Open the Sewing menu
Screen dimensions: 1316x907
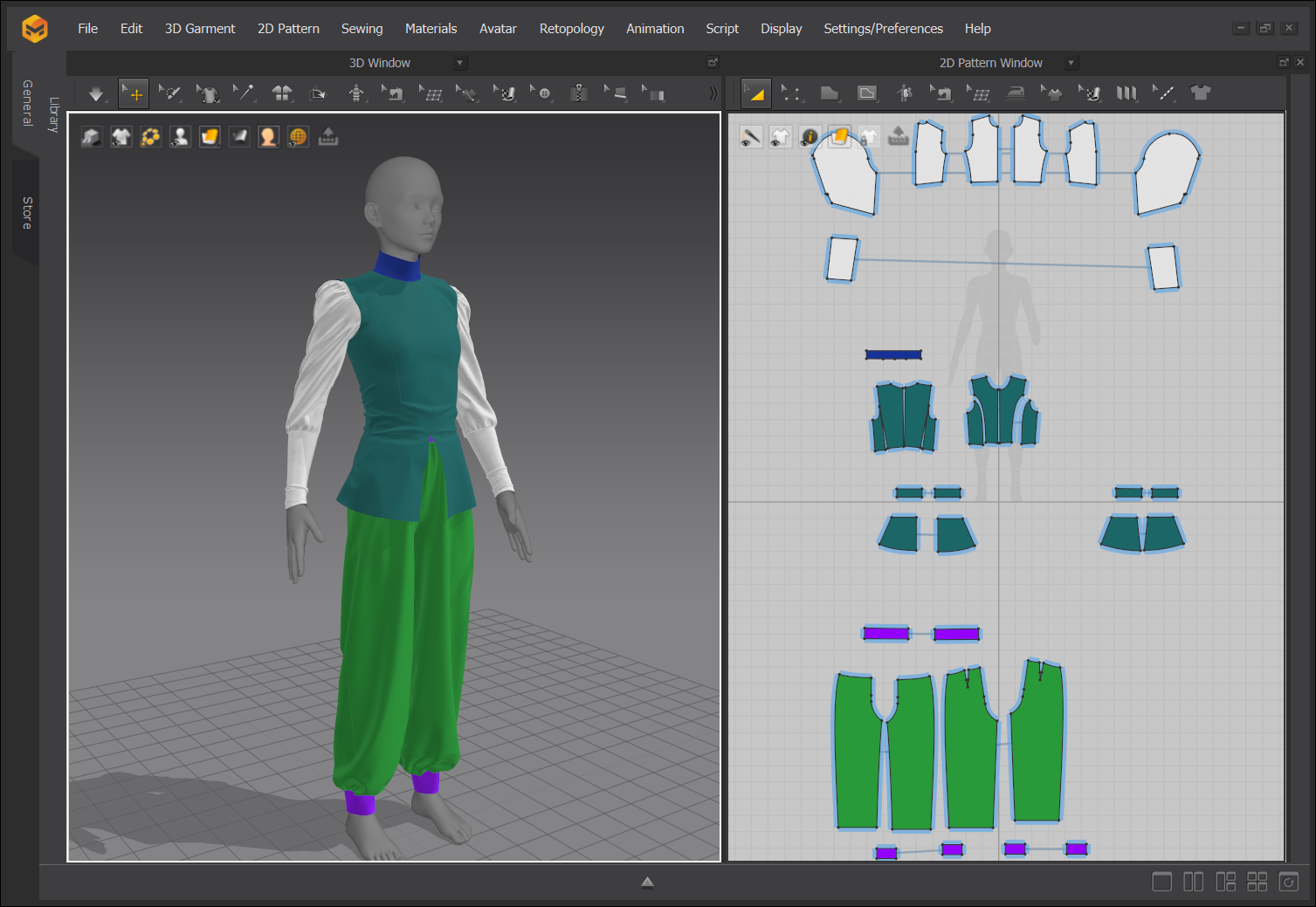coord(362,29)
